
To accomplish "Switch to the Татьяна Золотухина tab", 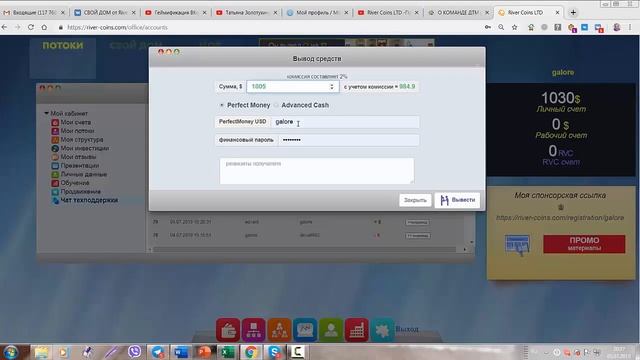I will (247, 13).
